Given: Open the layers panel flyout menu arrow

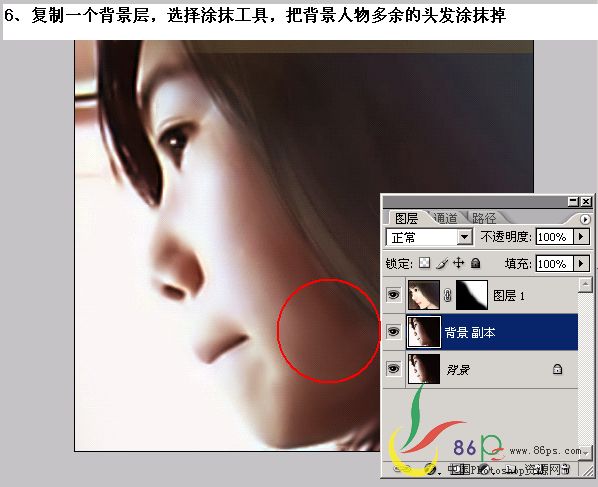Looking at the screenshot, I should pos(585,219).
